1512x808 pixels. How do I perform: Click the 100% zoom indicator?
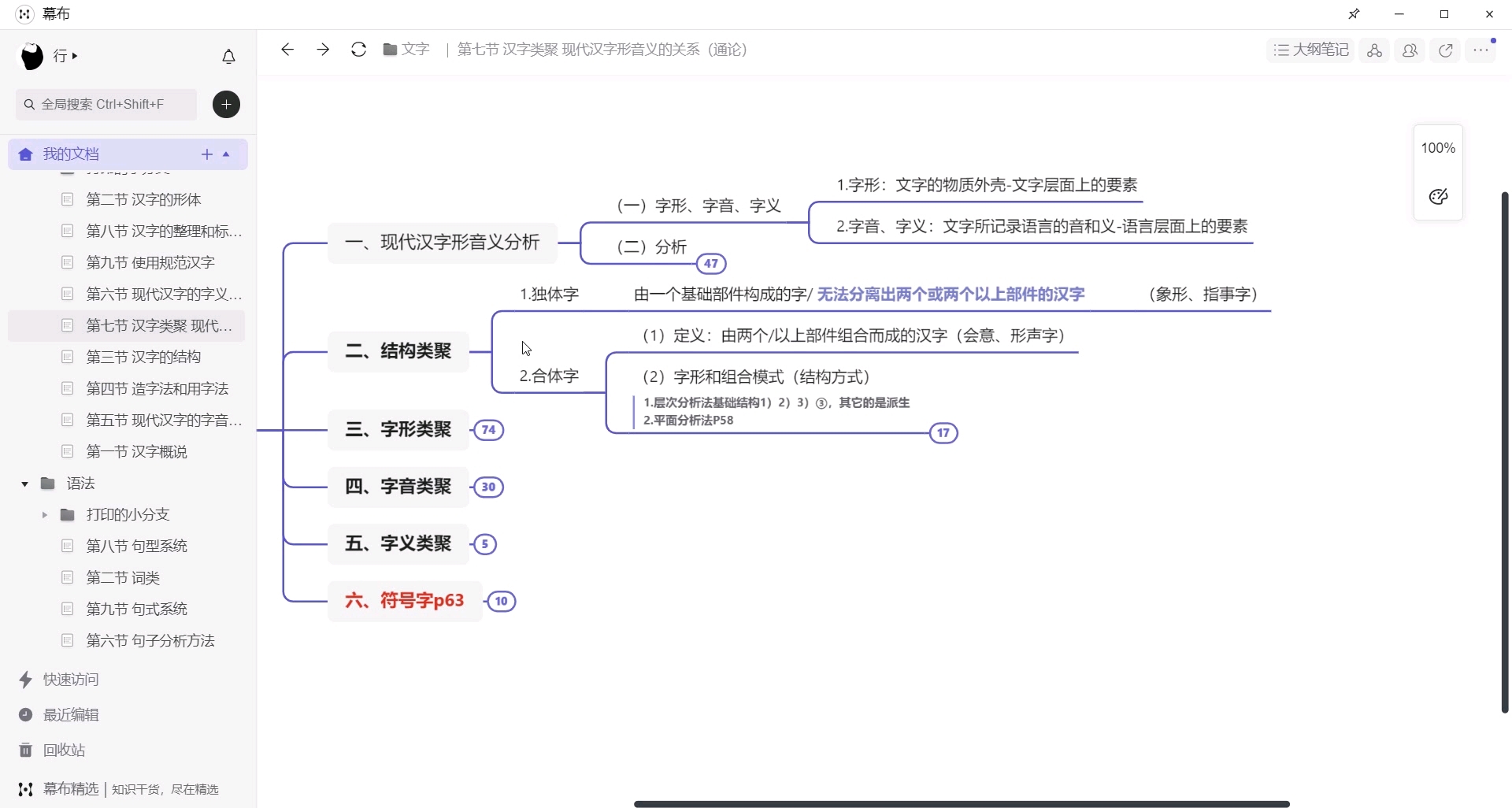[x=1438, y=148]
